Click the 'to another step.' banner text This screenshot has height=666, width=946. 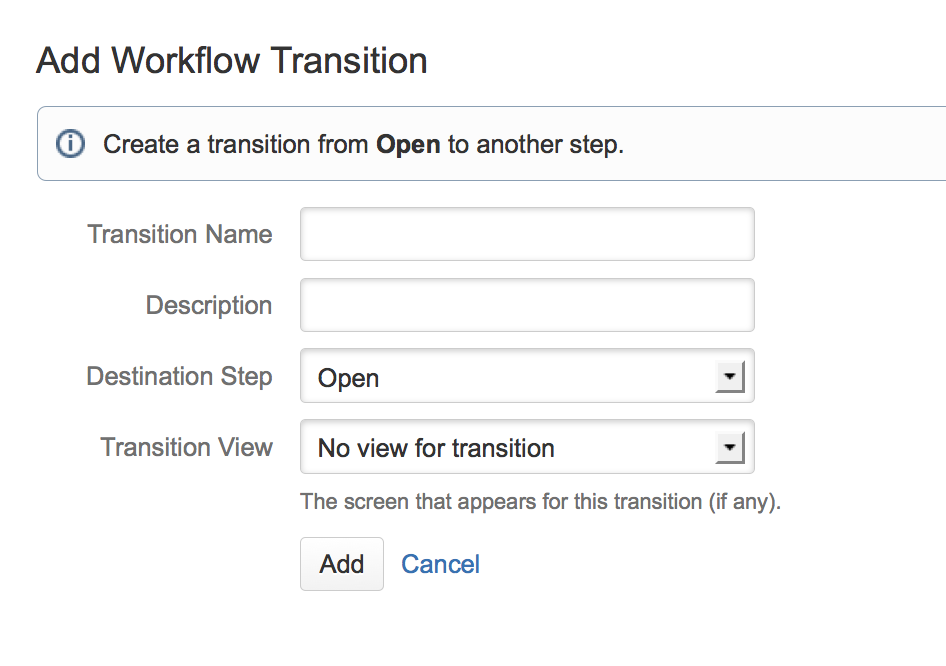pos(536,144)
